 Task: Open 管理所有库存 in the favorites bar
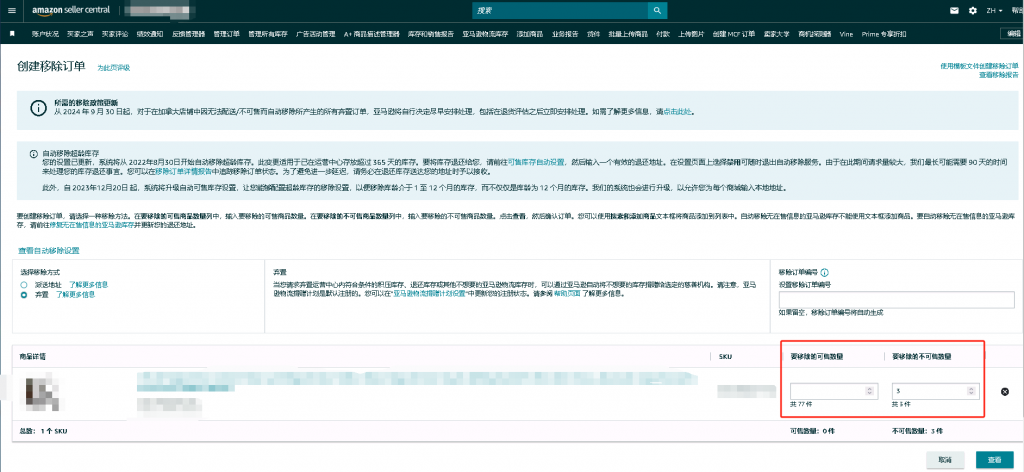pyautogui.click(x=268, y=34)
